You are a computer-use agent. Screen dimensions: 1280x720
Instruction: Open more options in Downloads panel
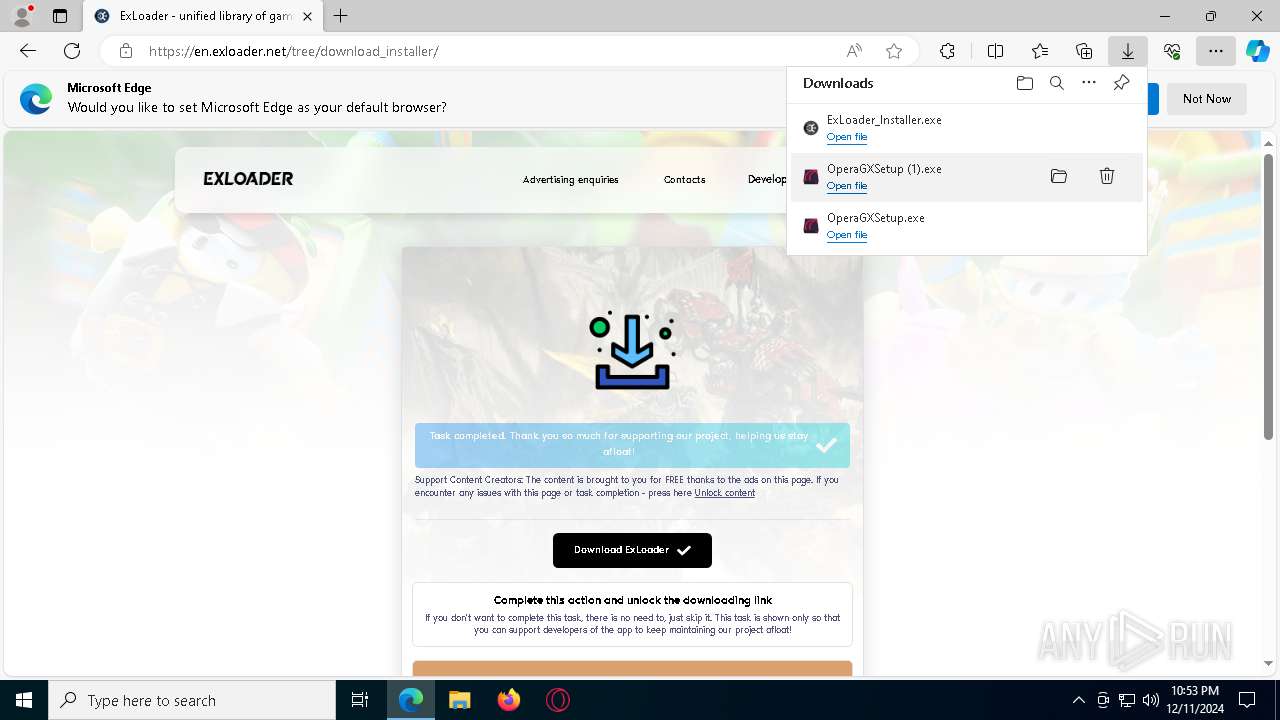[1089, 83]
